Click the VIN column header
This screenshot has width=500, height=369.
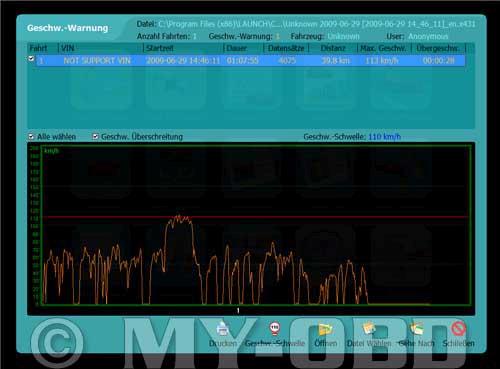coord(101,48)
